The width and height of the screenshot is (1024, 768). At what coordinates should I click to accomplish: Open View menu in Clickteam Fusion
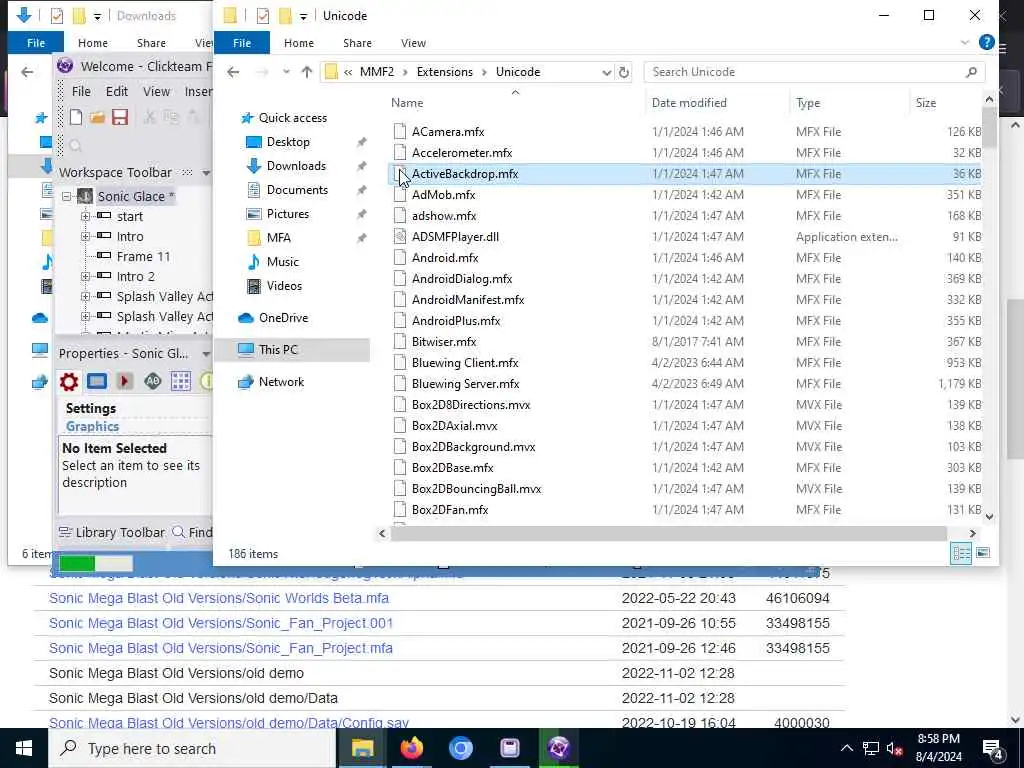(157, 91)
